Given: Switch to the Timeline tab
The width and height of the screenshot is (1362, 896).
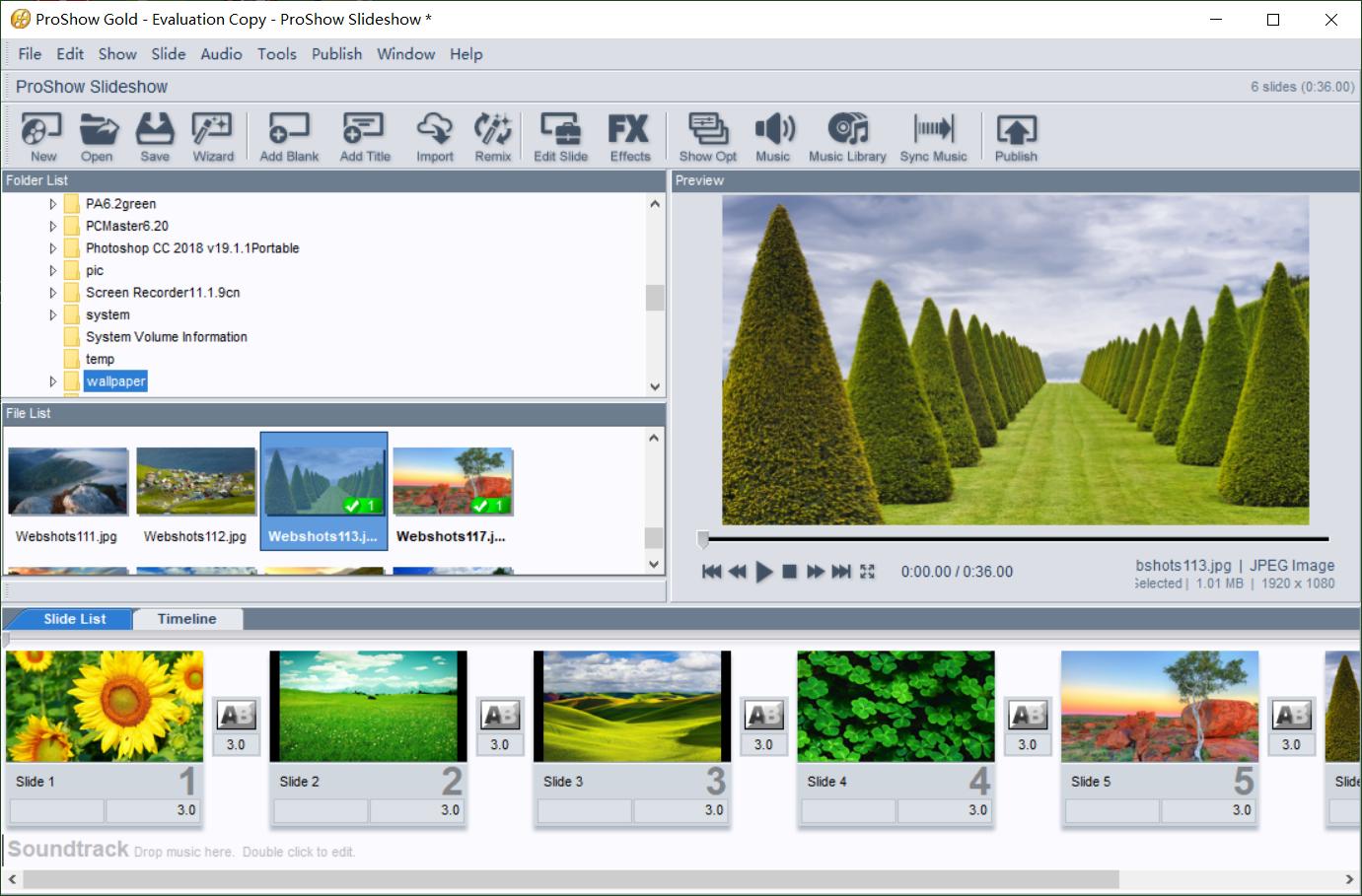Looking at the screenshot, I should [186, 619].
